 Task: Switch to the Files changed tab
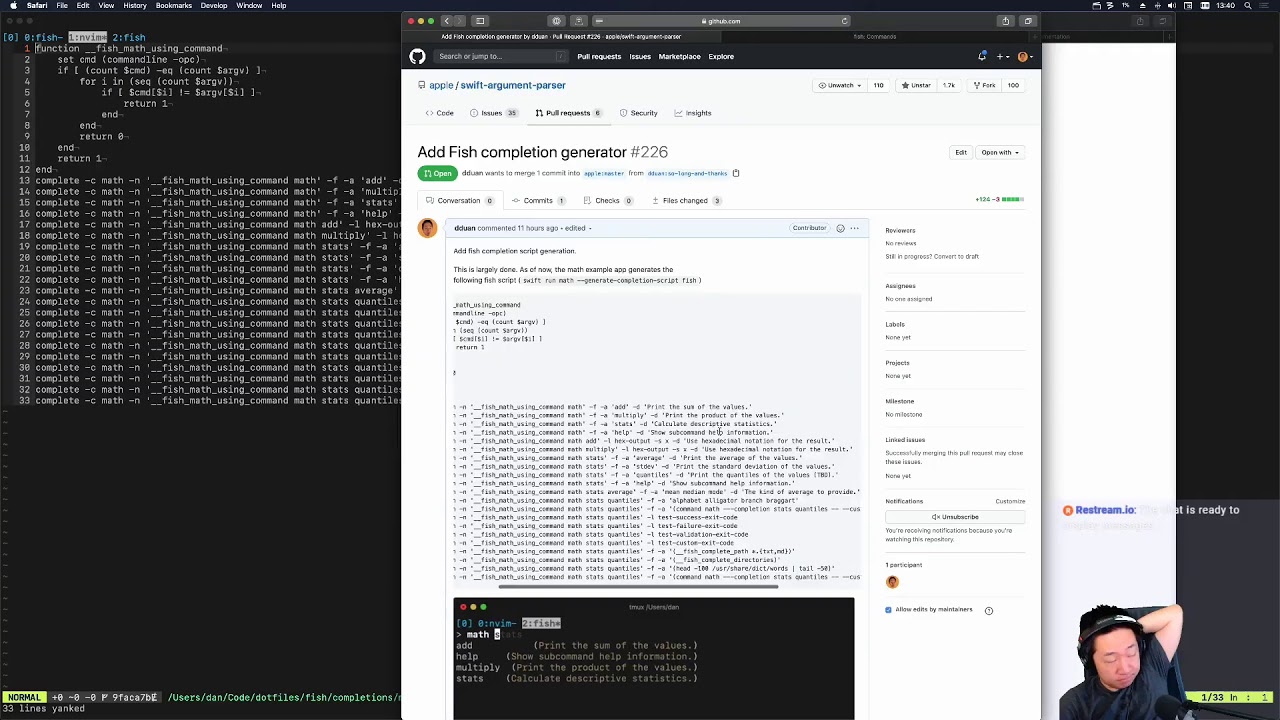[686, 201]
